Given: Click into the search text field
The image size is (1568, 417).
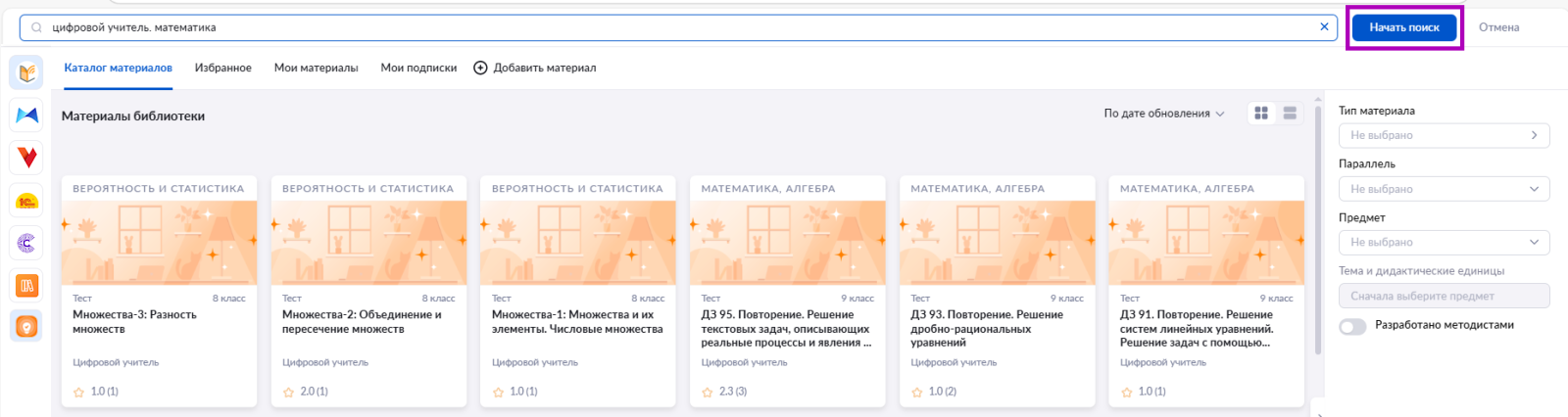Looking at the screenshot, I should point(676,27).
